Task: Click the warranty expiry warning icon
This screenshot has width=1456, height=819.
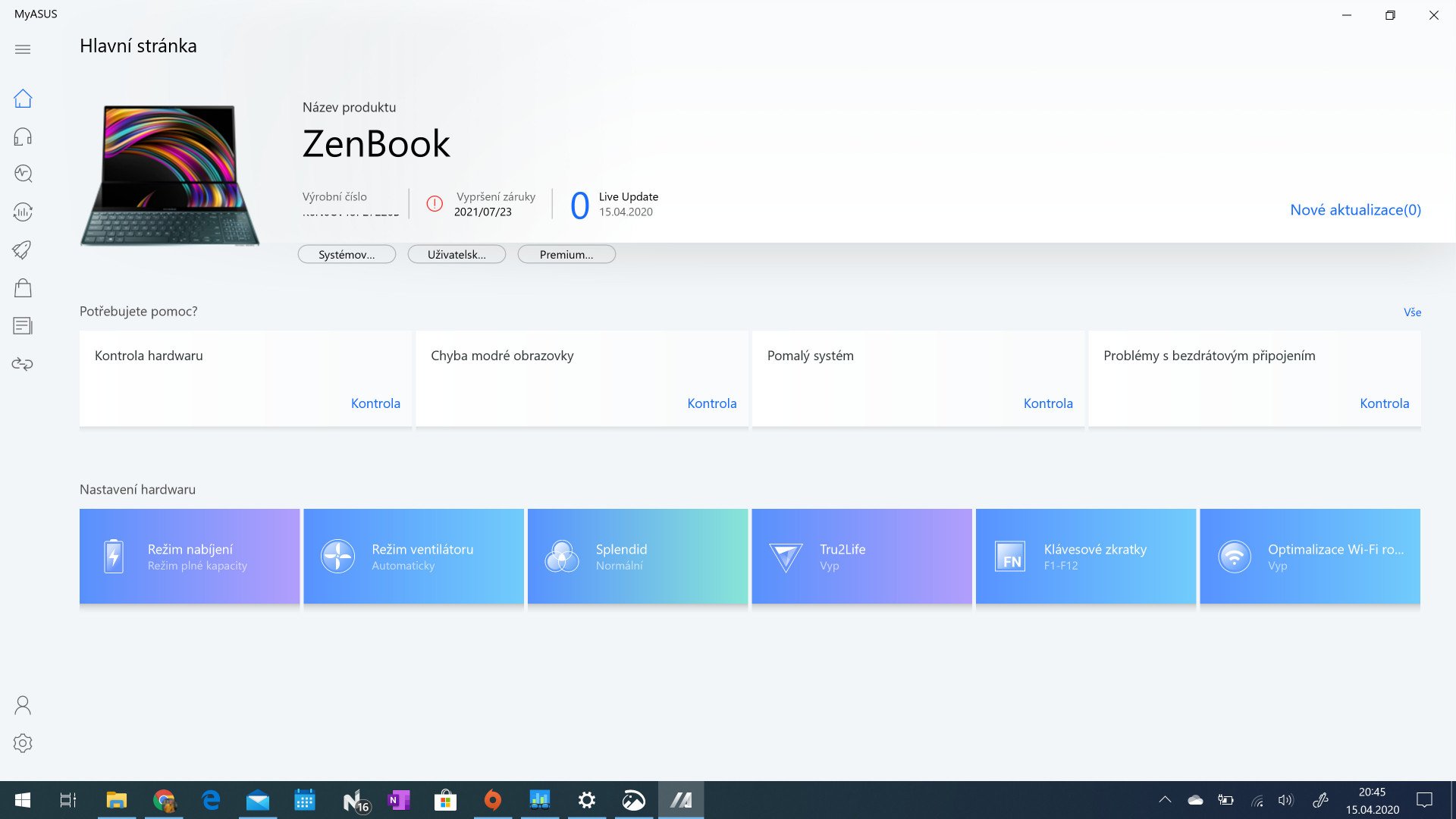Action: [435, 203]
